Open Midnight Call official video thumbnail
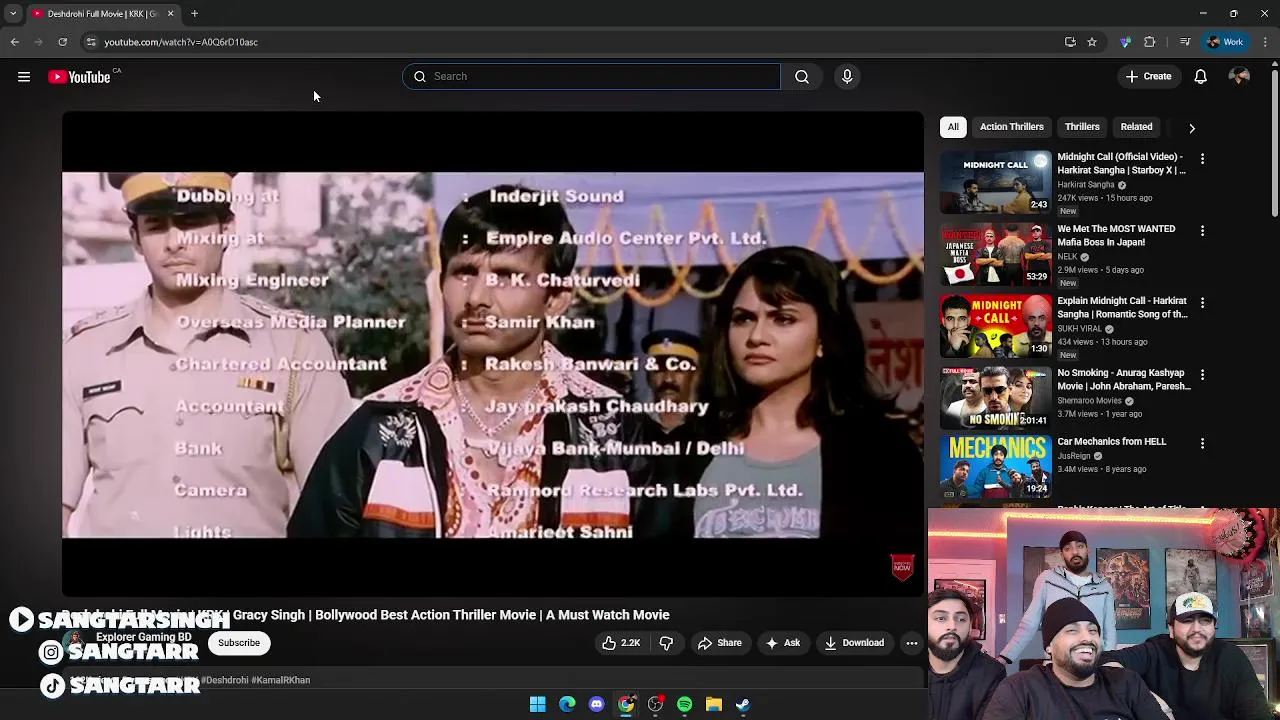The image size is (1280, 720). [996, 182]
